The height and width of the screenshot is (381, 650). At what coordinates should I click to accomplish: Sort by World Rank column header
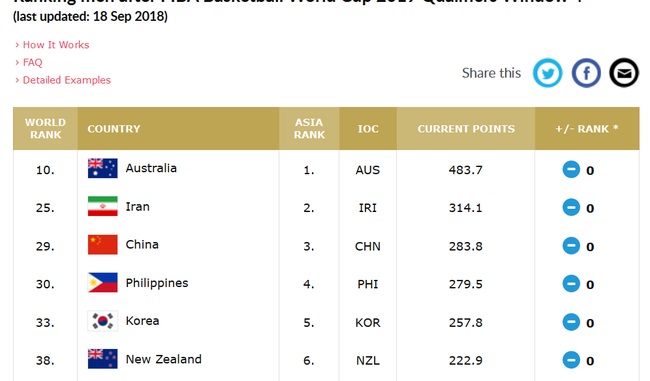45,129
